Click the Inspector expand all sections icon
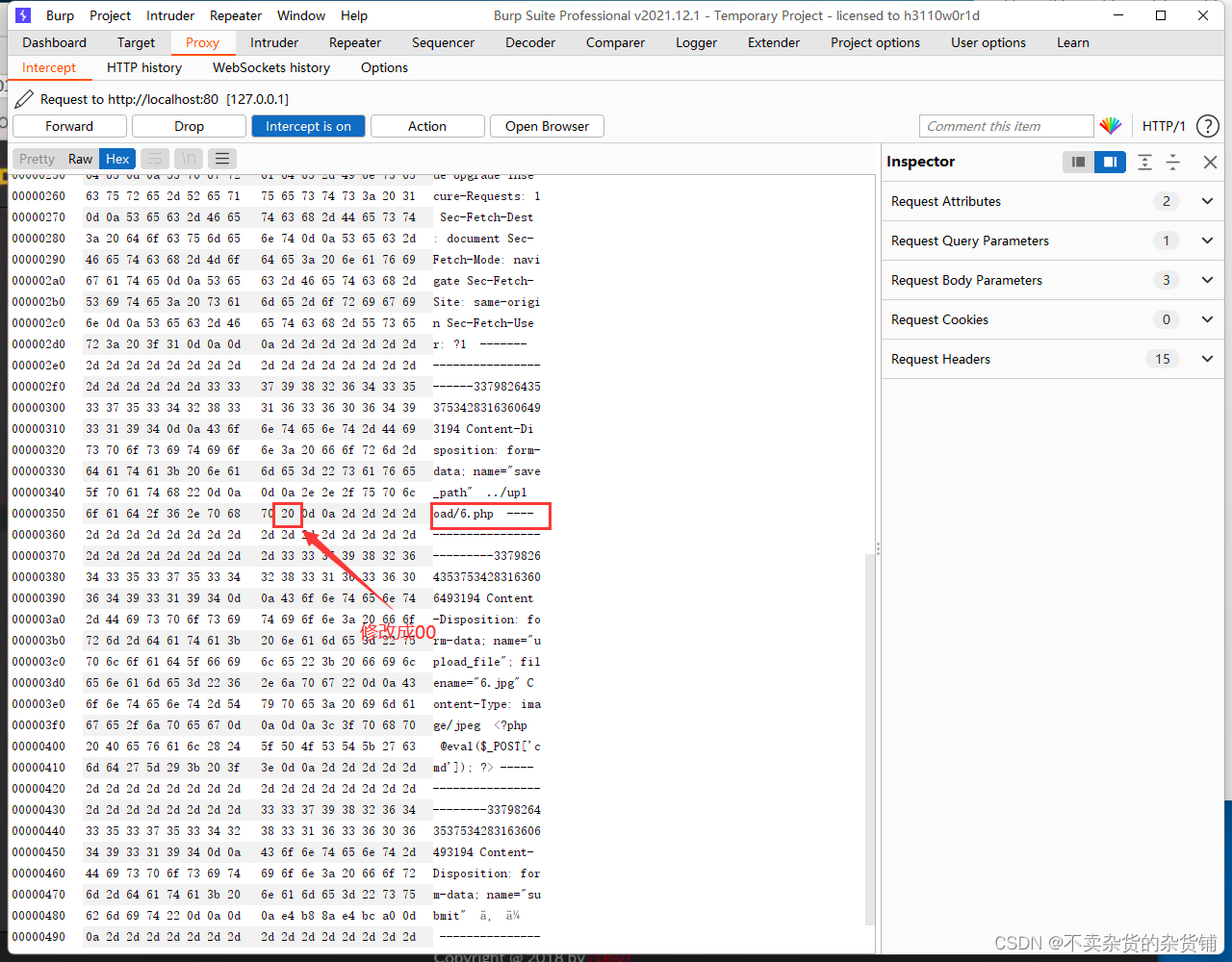The width and height of the screenshot is (1232, 962). (1144, 162)
